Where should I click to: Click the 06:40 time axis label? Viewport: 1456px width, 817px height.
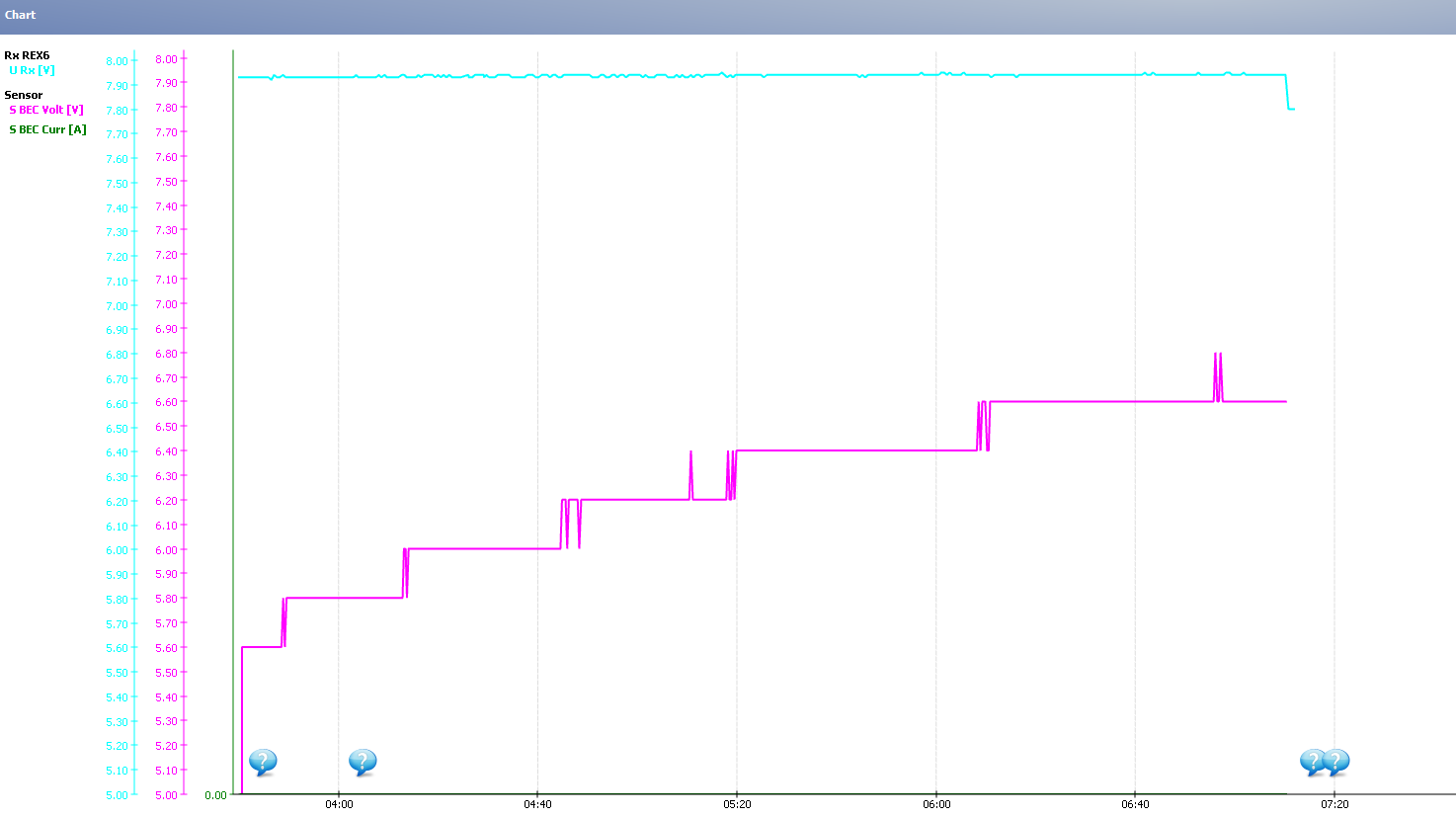1135,804
